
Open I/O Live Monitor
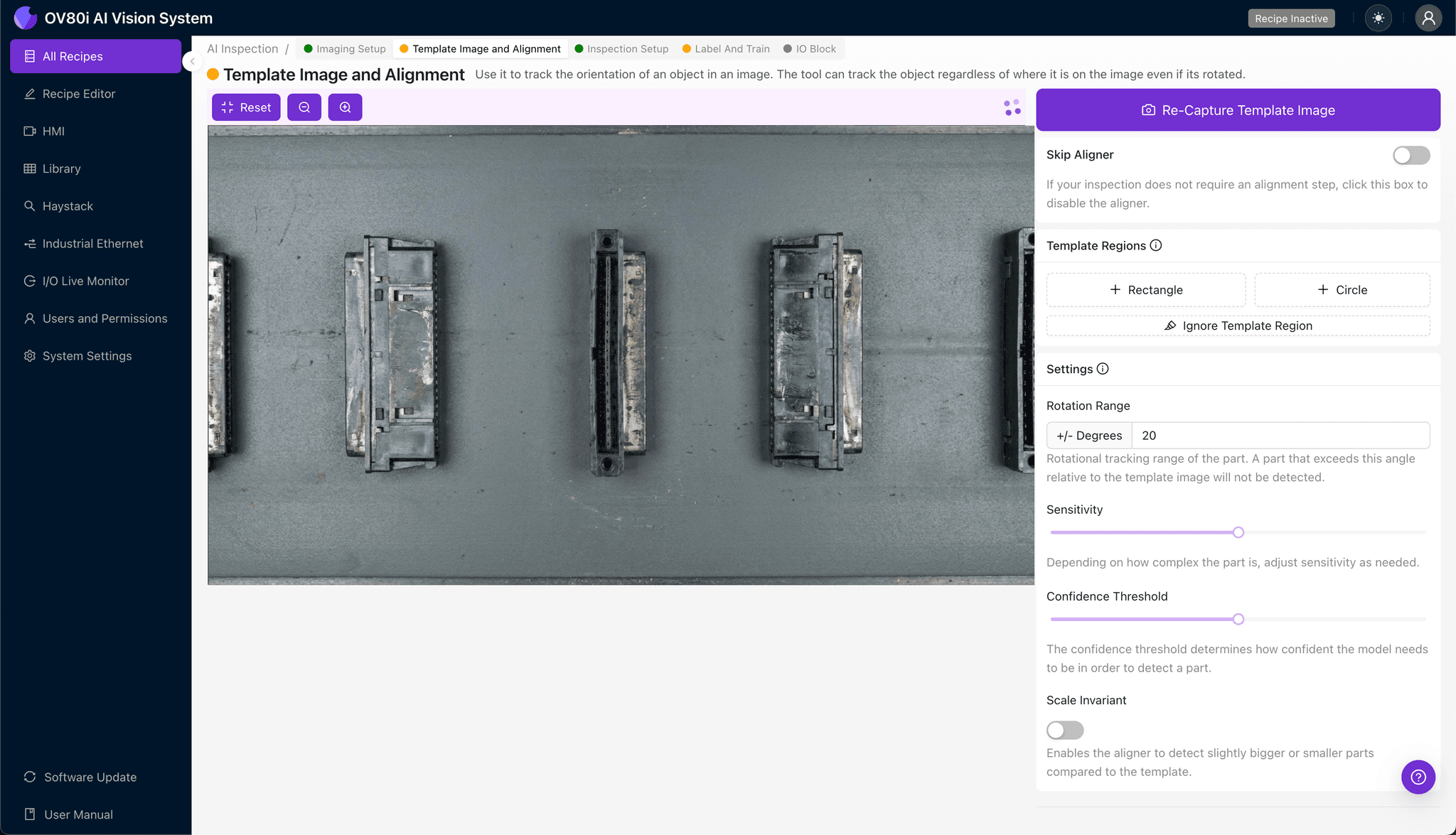coord(95,281)
